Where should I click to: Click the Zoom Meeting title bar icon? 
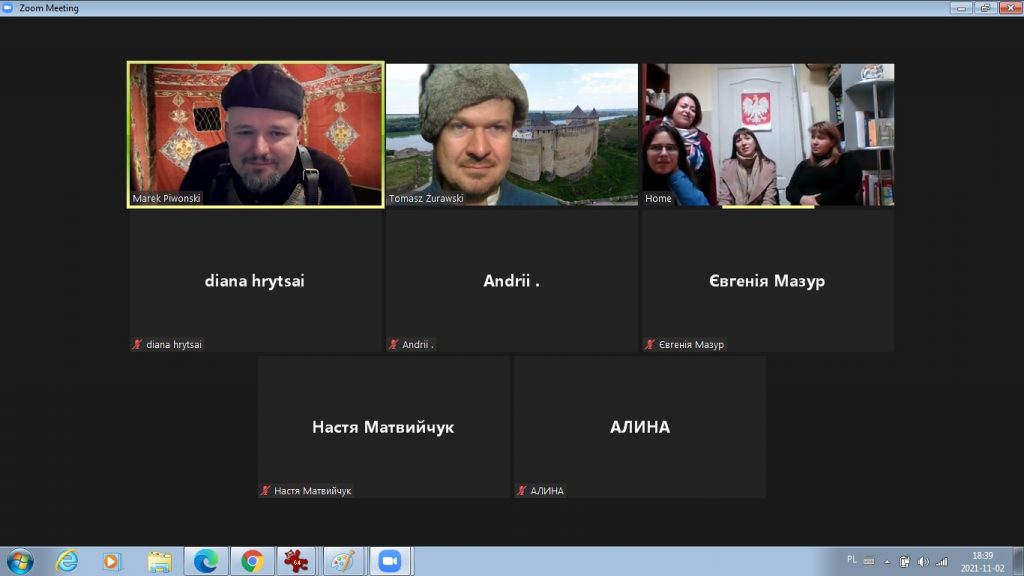(x=9, y=8)
